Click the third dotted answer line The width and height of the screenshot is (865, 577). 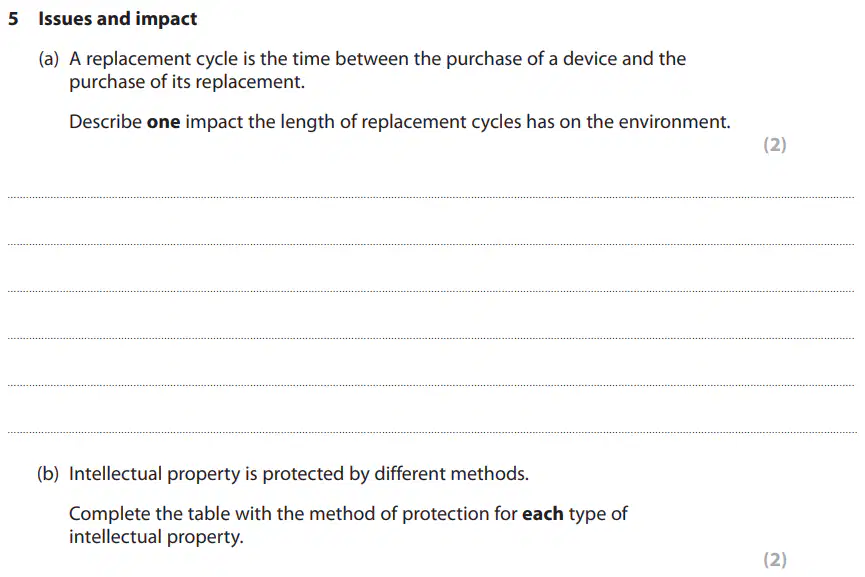click(431, 291)
